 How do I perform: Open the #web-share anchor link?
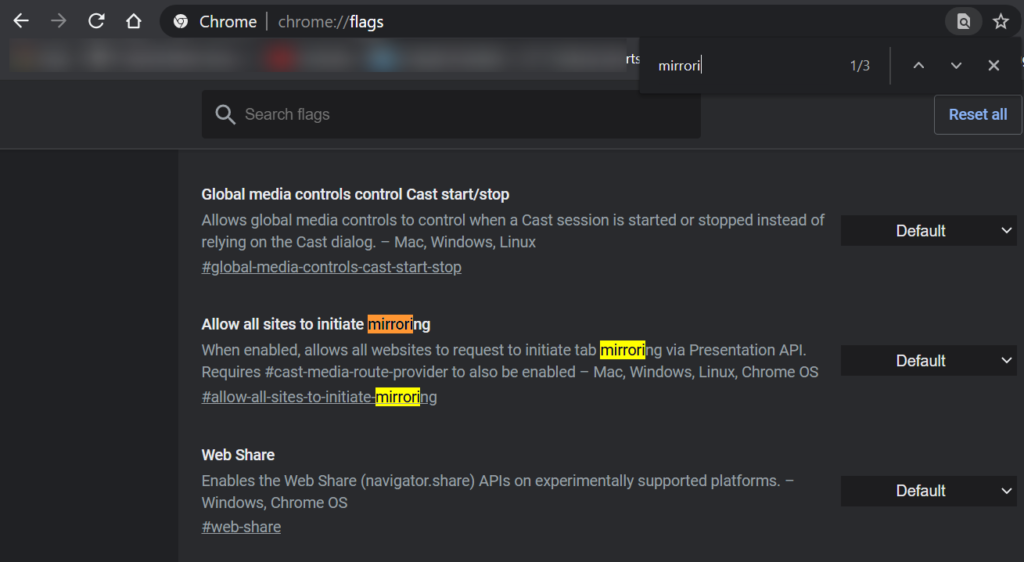click(241, 527)
